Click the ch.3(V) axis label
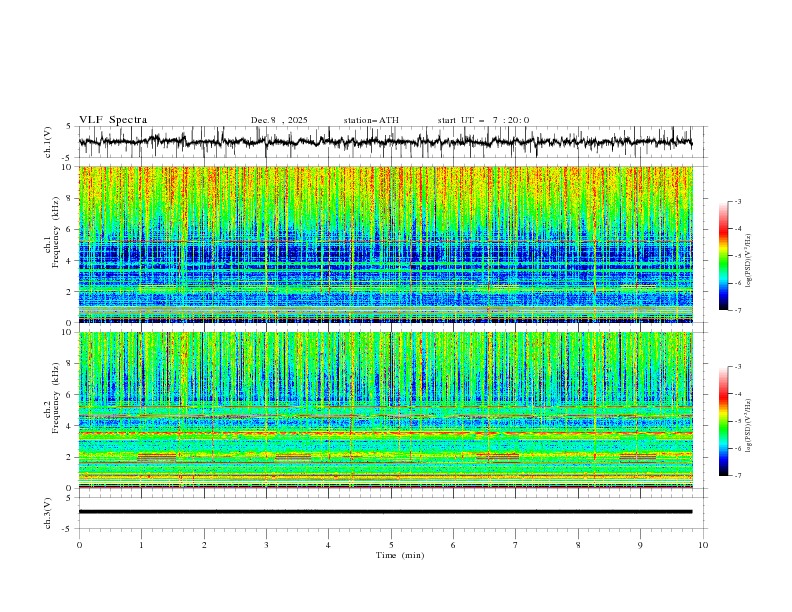Viewport: 792px width, 612px height. 48,513
